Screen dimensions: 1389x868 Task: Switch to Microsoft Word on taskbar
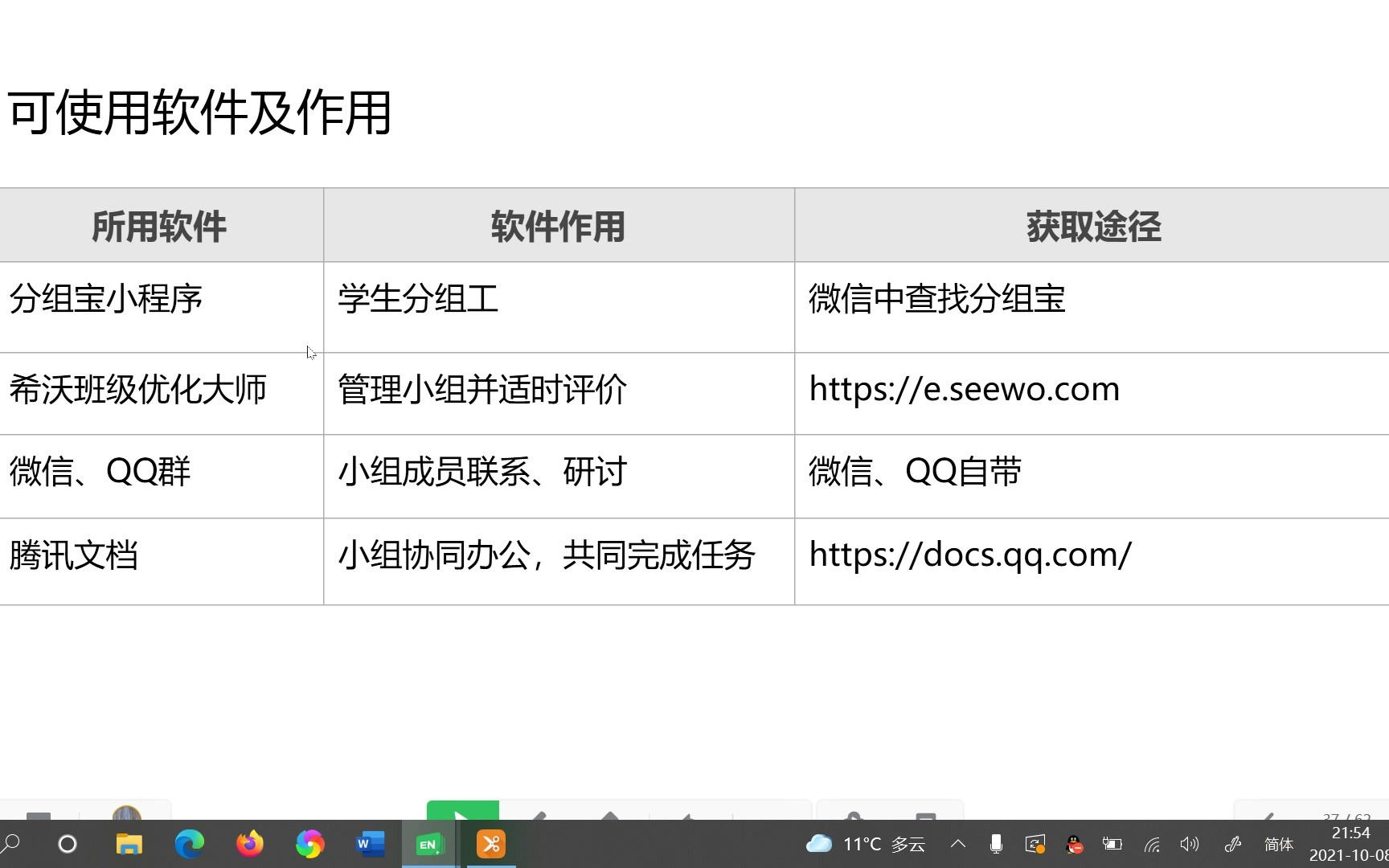coord(370,844)
